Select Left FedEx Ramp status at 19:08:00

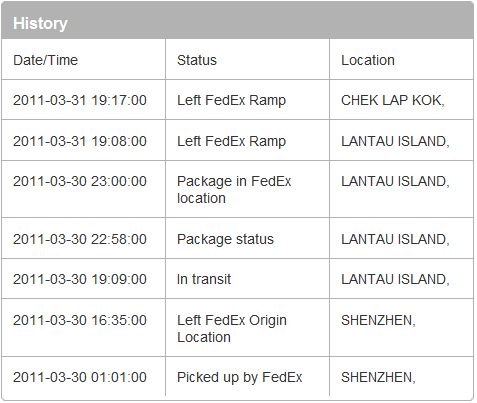click(231, 141)
